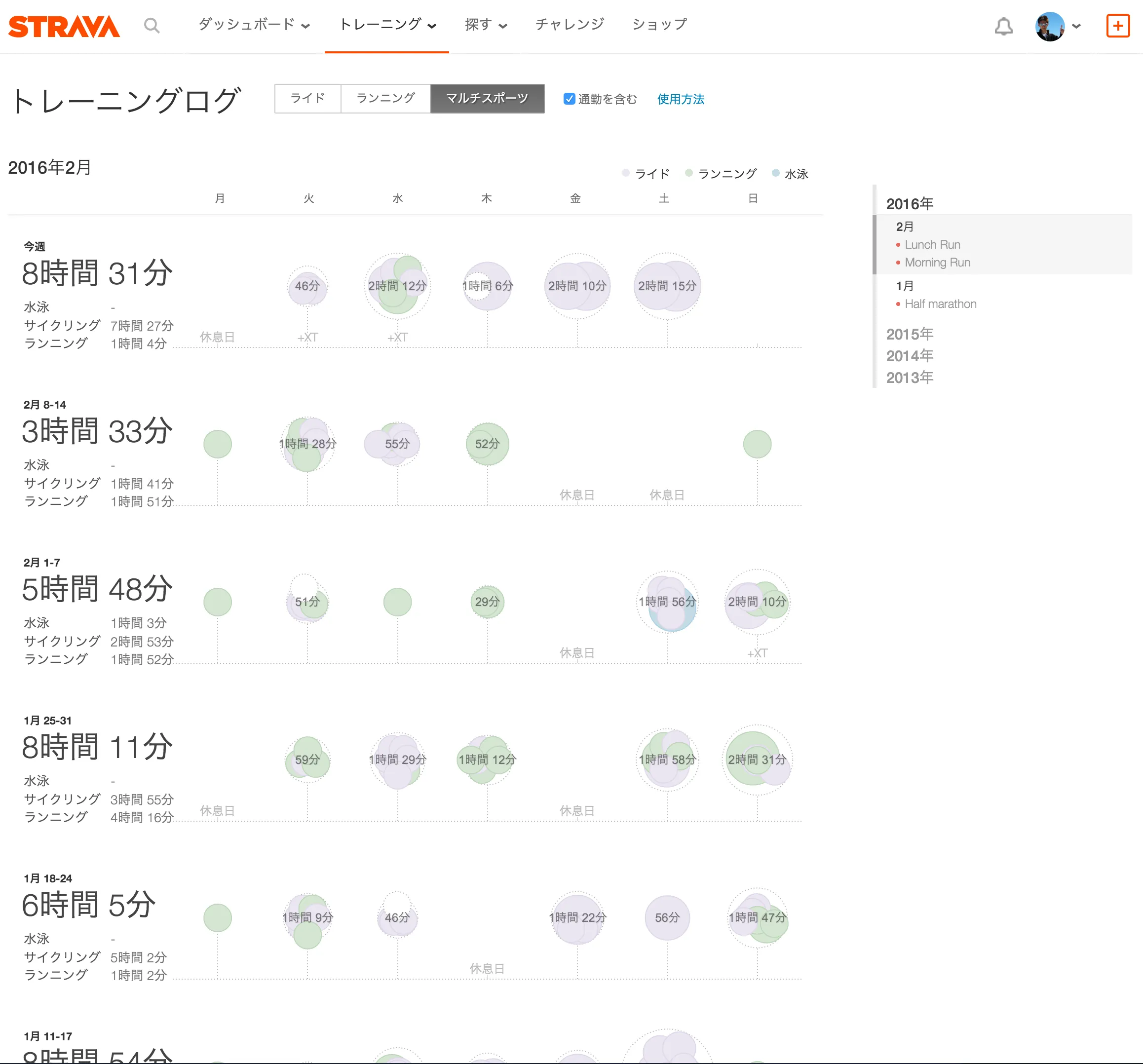Select 2015年 in the year sidebar
The image size is (1143, 1064).
point(910,334)
